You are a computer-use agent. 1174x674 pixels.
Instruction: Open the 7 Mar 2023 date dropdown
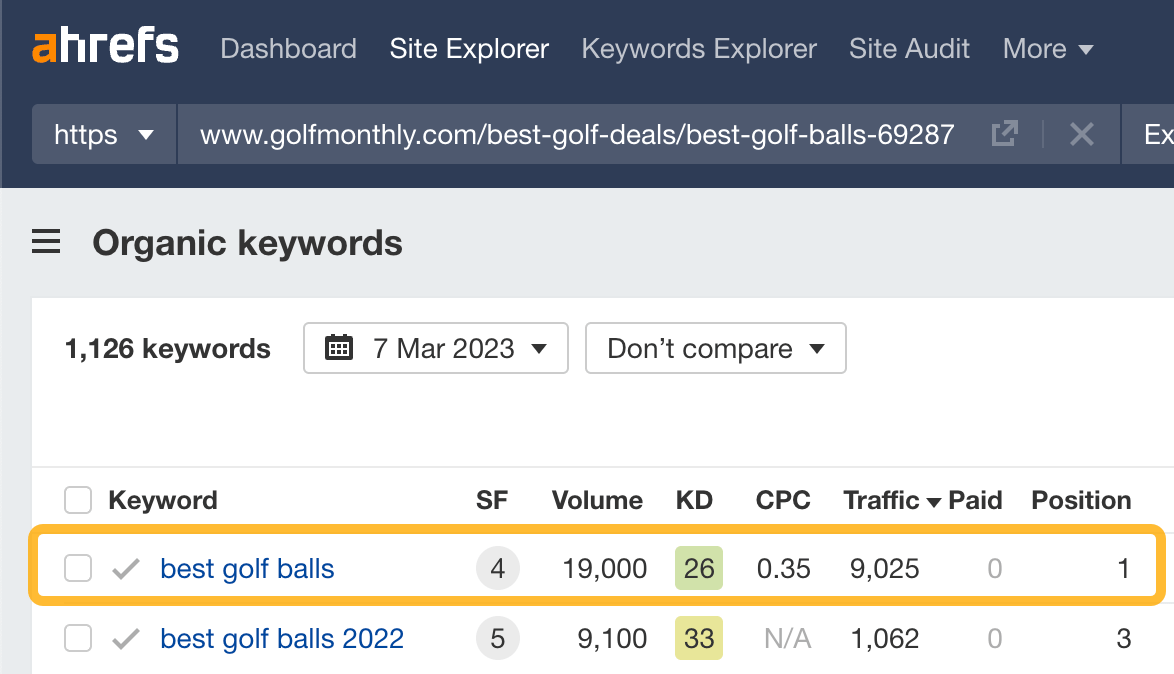435,348
